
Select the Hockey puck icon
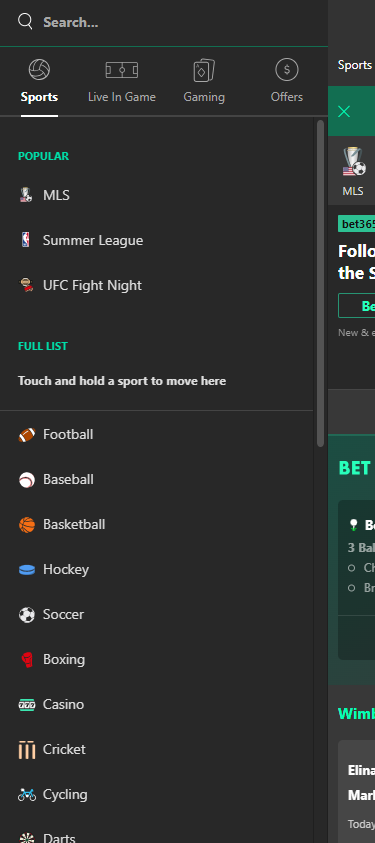coord(27,570)
